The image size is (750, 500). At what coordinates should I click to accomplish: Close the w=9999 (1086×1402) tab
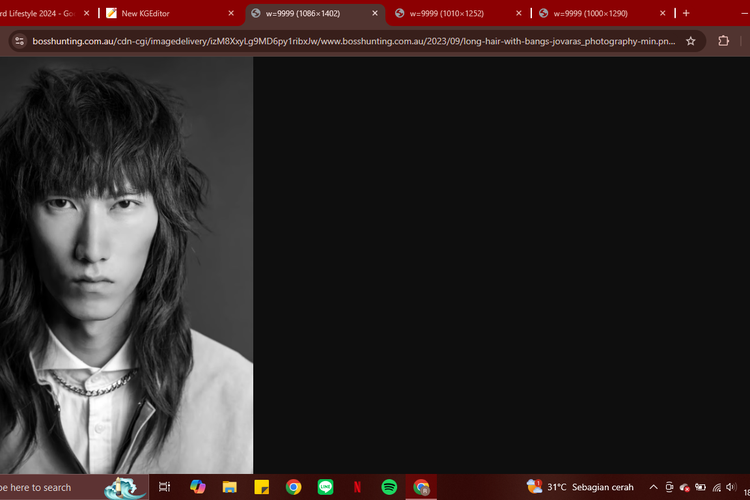click(375, 14)
